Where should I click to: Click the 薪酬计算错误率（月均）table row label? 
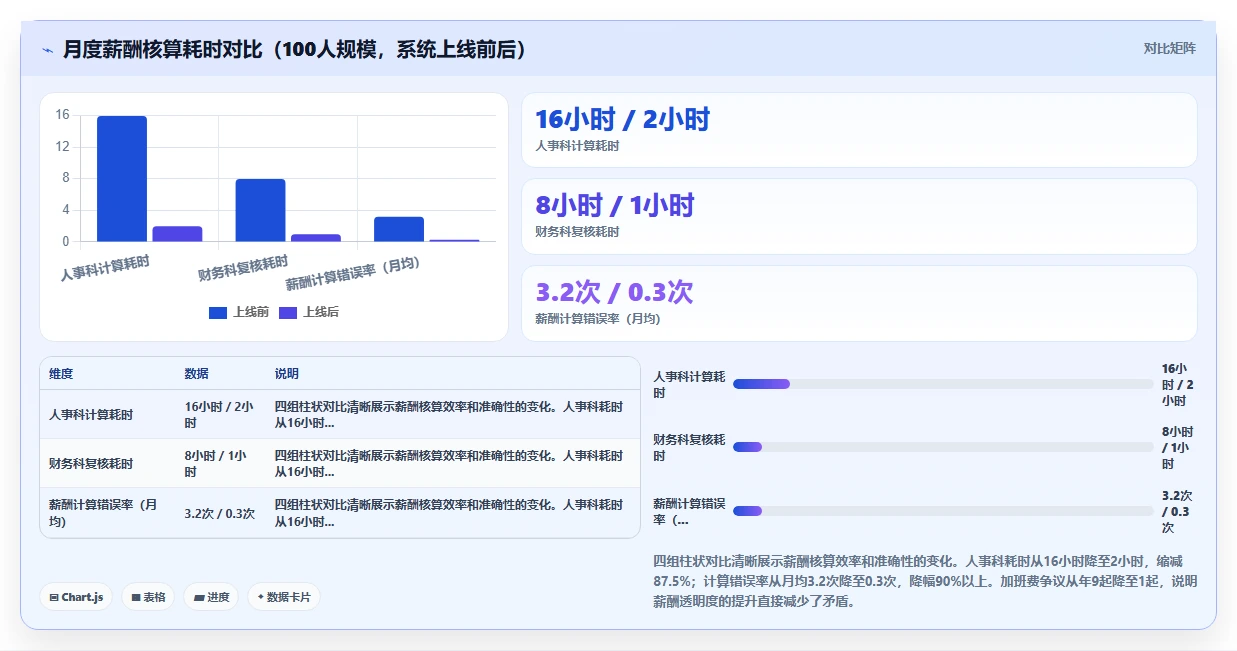(103, 513)
